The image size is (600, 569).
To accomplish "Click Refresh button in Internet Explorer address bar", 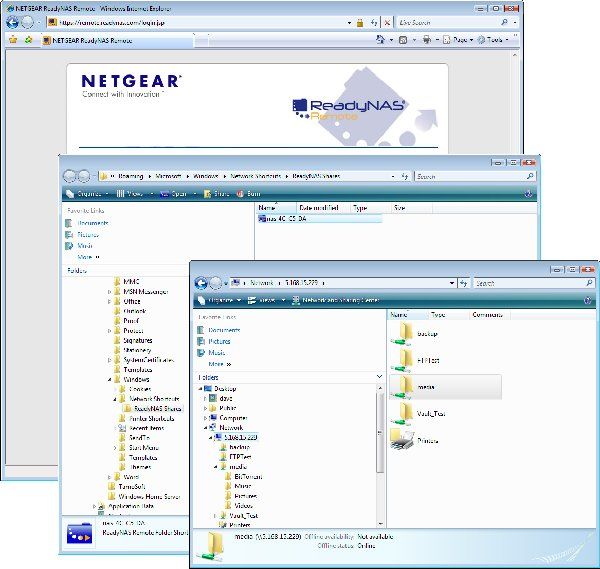I will 374,23.
